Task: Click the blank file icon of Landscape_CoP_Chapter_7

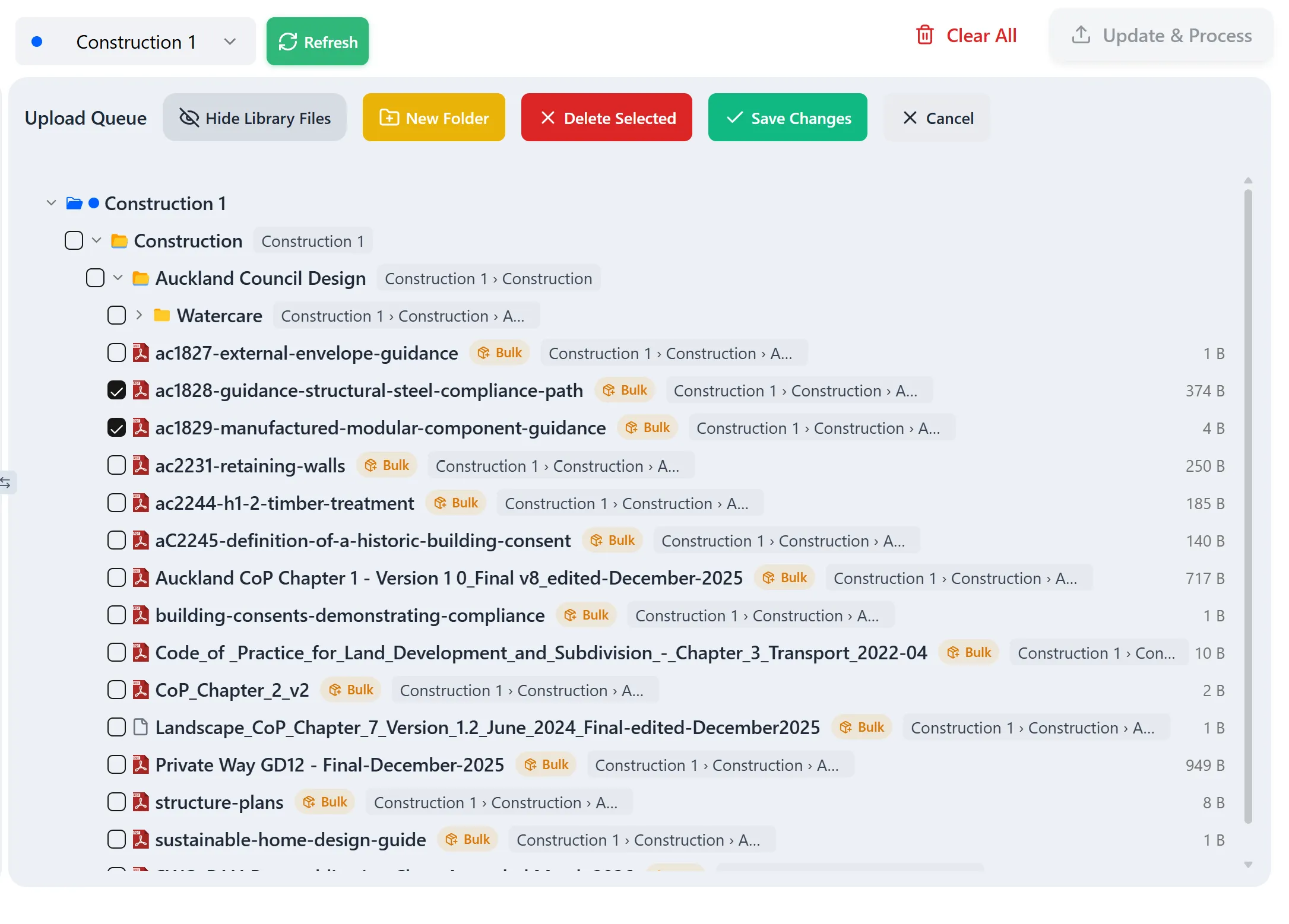Action: (x=141, y=727)
